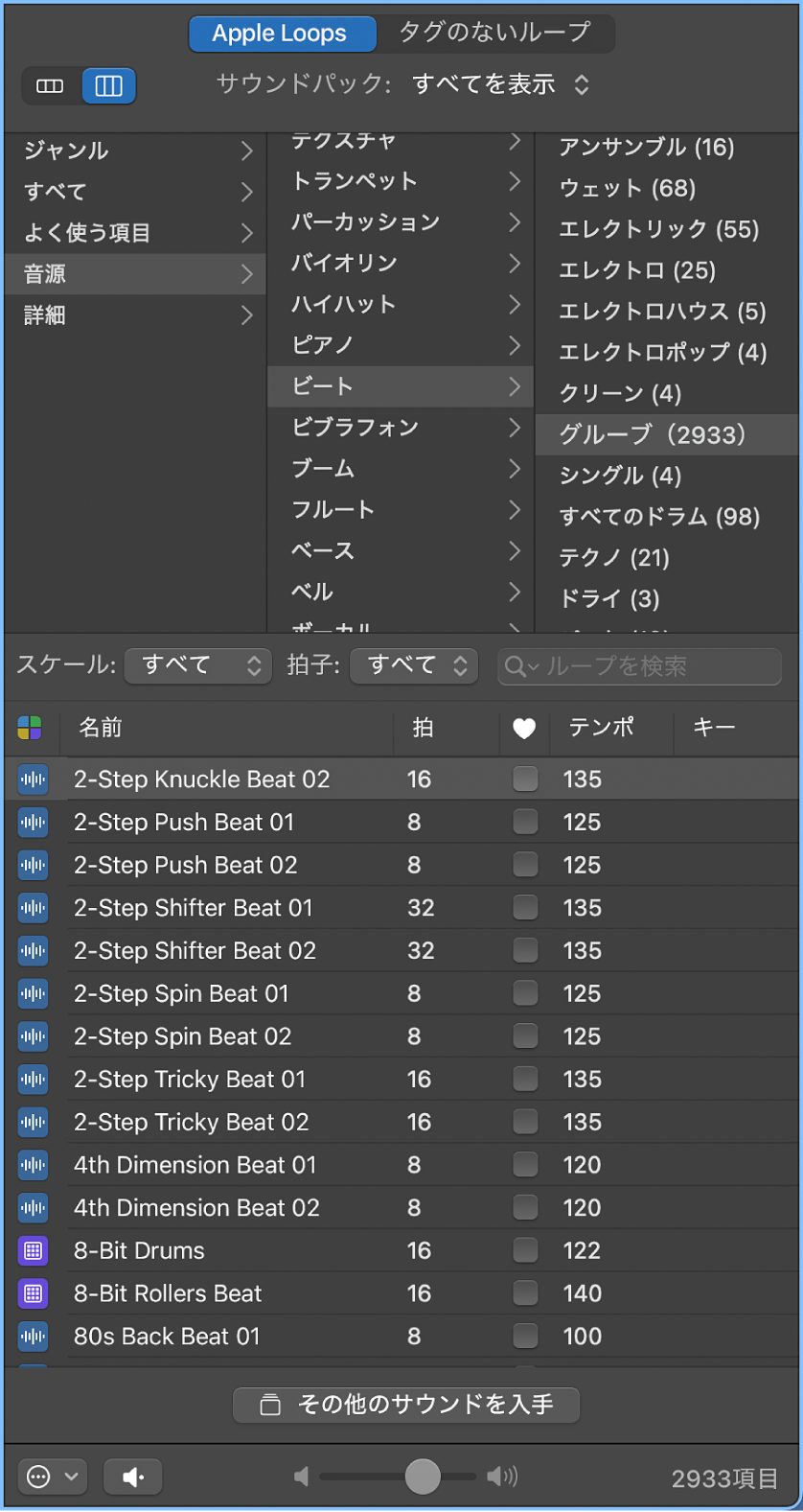
Task: Click audio loop icon for 2-Step Shifter Beat 01
Action: pyautogui.click(x=33, y=908)
